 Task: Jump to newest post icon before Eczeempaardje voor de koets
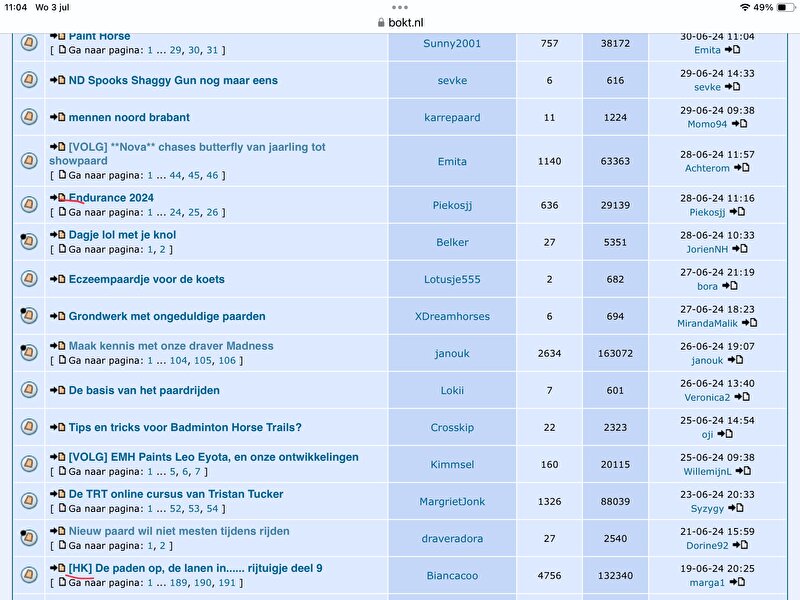(x=58, y=279)
